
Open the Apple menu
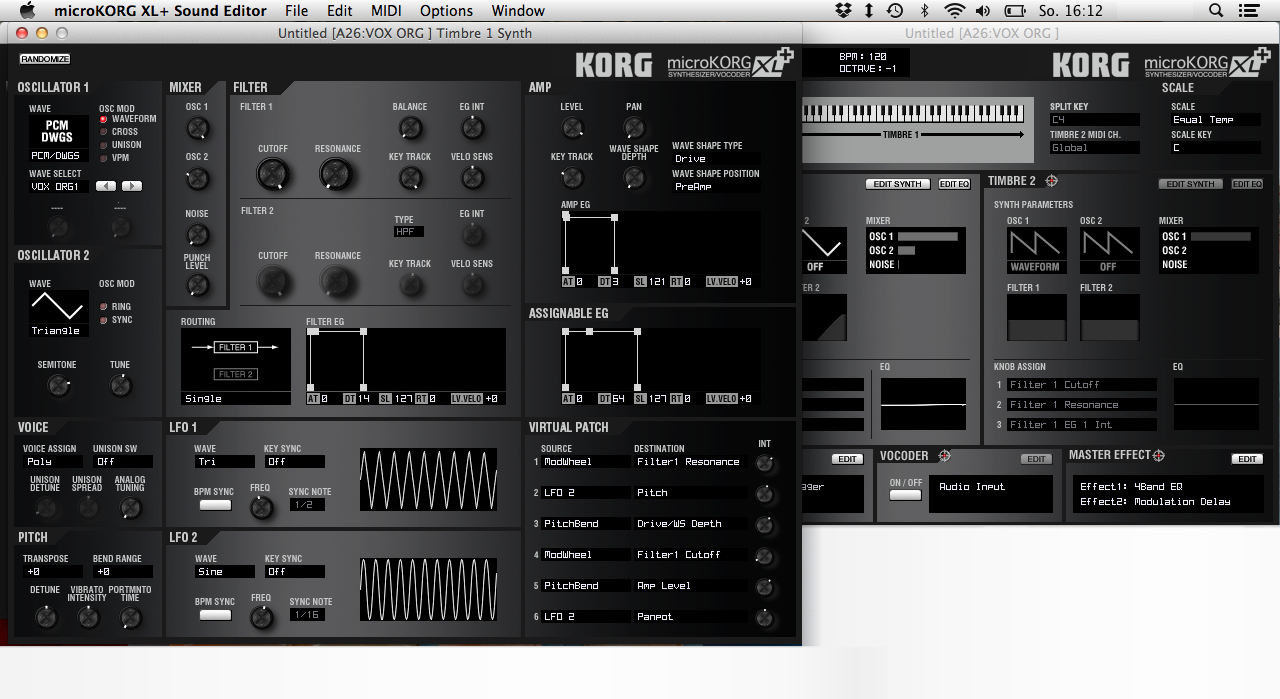[x=27, y=11]
